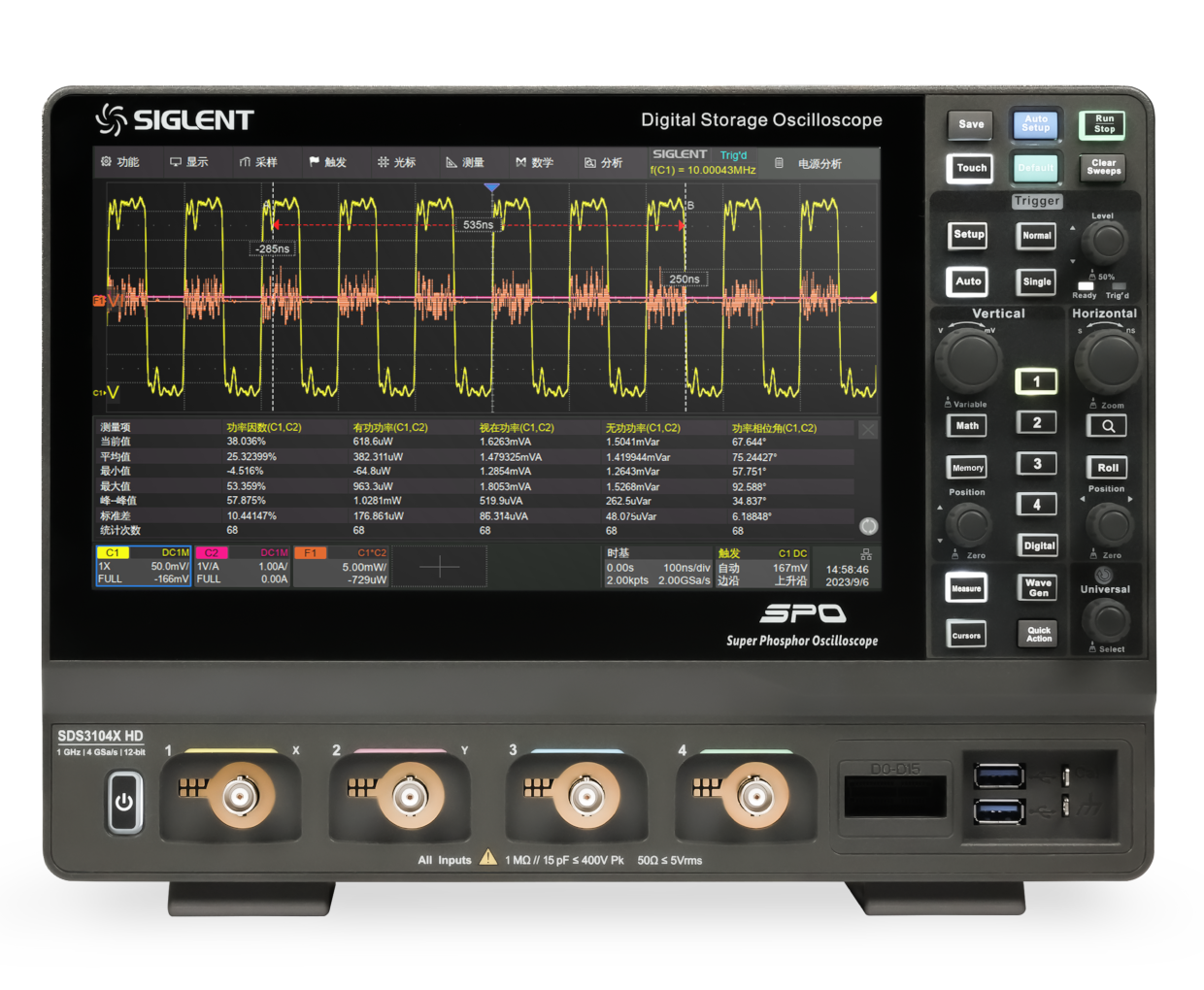Toggle the Touch screen button
The height and width of the screenshot is (990, 1204).
[971, 168]
